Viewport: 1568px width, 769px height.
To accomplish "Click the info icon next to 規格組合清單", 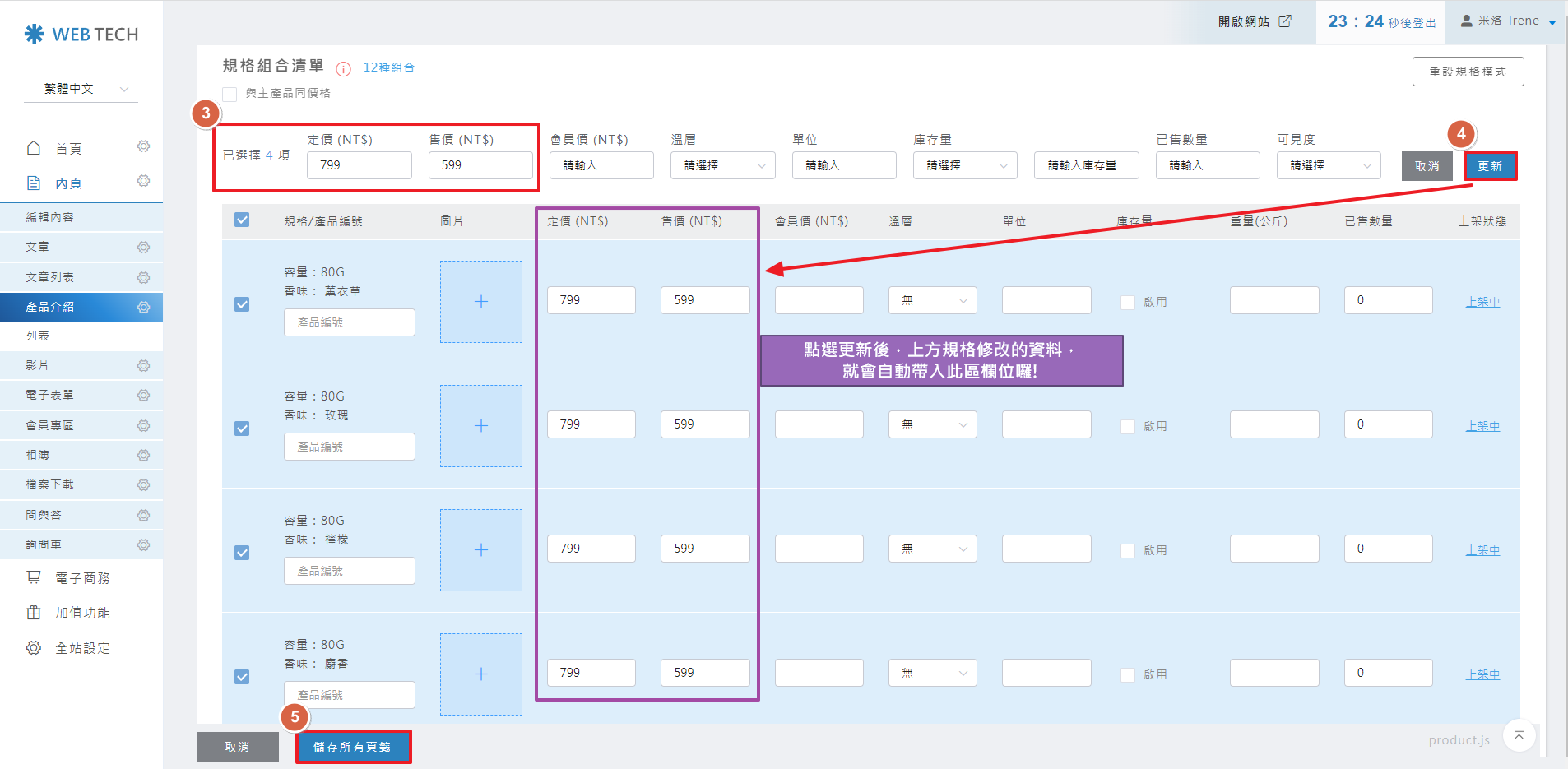I will click(343, 68).
